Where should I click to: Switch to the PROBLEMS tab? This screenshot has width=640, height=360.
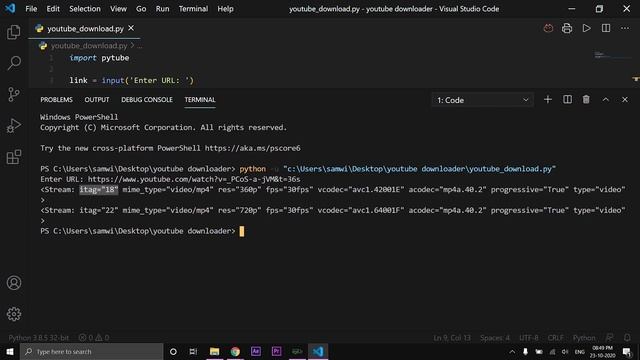pos(56,100)
